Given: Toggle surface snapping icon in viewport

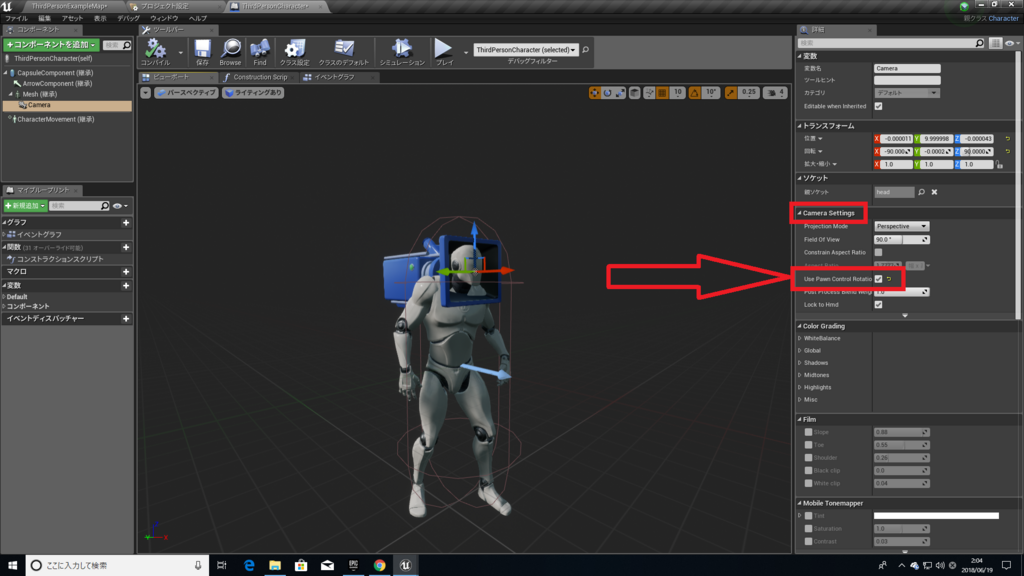Looking at the screenshot, I should coord(649,93).
